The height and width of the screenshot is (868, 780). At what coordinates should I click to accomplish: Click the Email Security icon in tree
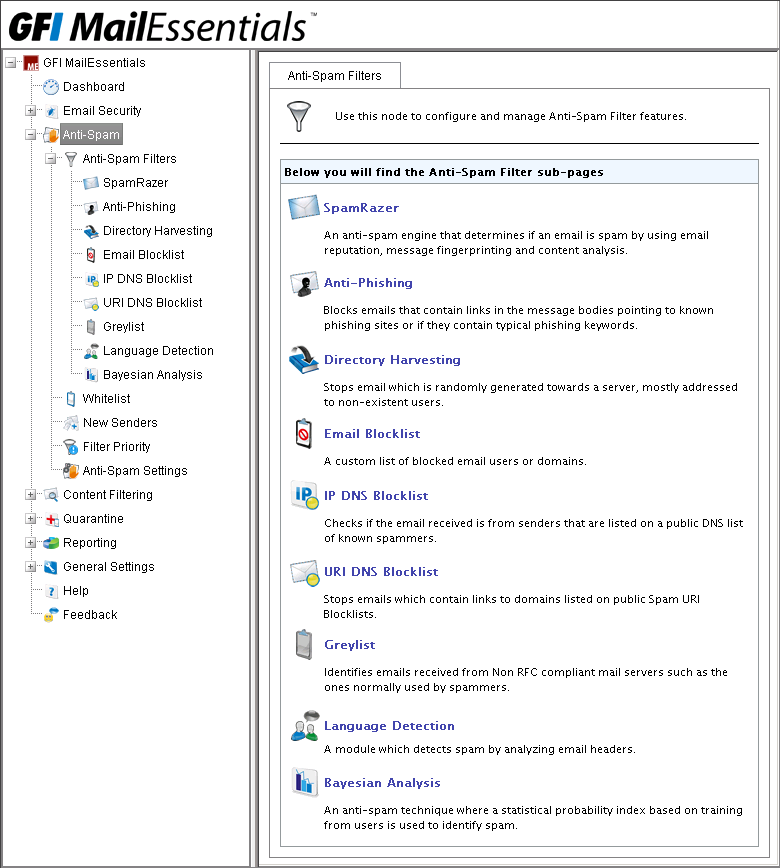coord(51,111)
